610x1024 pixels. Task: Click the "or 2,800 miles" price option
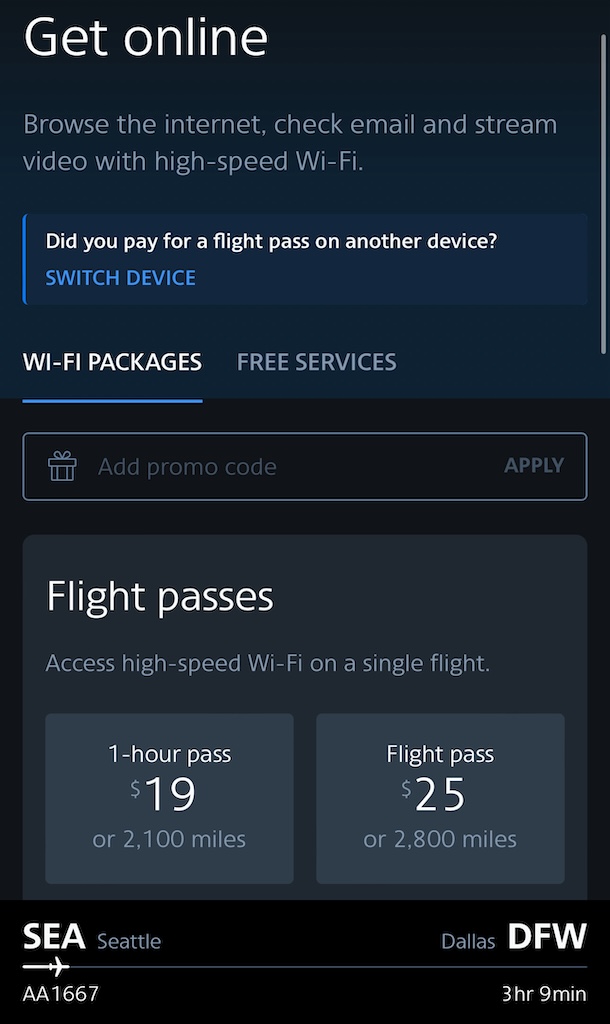[x=440, y=840]
